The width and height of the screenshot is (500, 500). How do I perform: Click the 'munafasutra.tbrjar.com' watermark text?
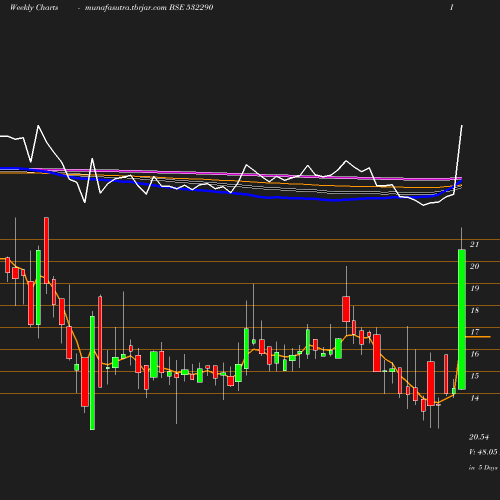point(126,8)
